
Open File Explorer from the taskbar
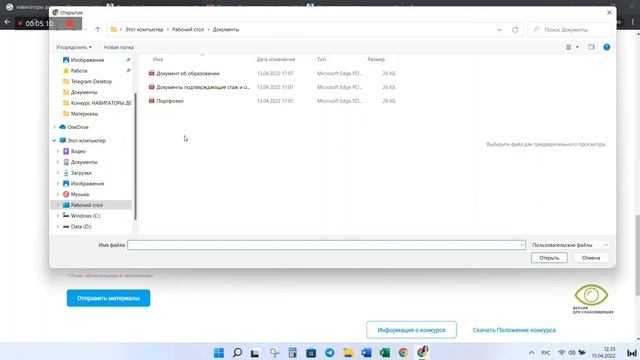pos(348,353)
